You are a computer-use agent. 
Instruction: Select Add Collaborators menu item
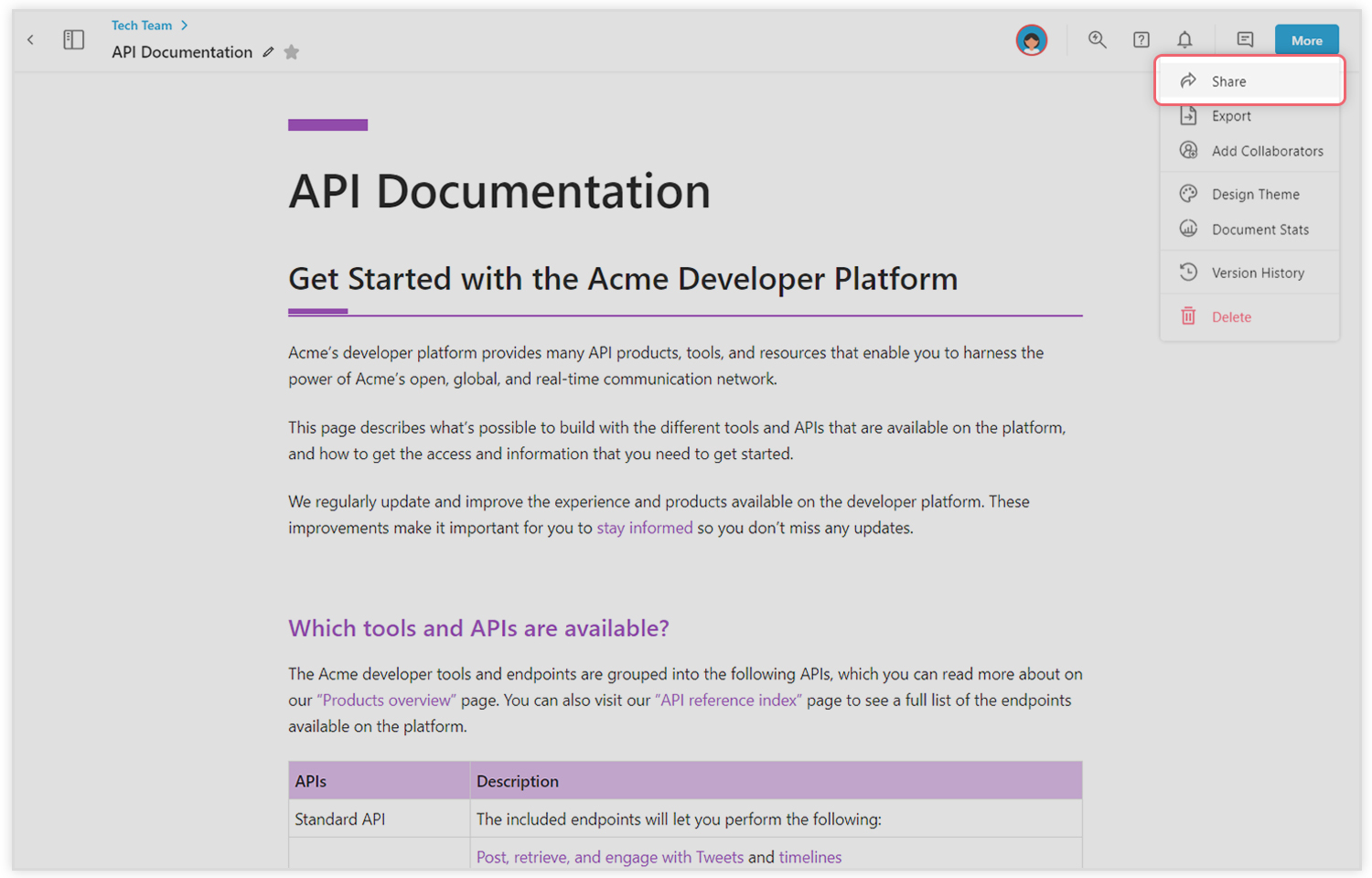coord(1249,151)
